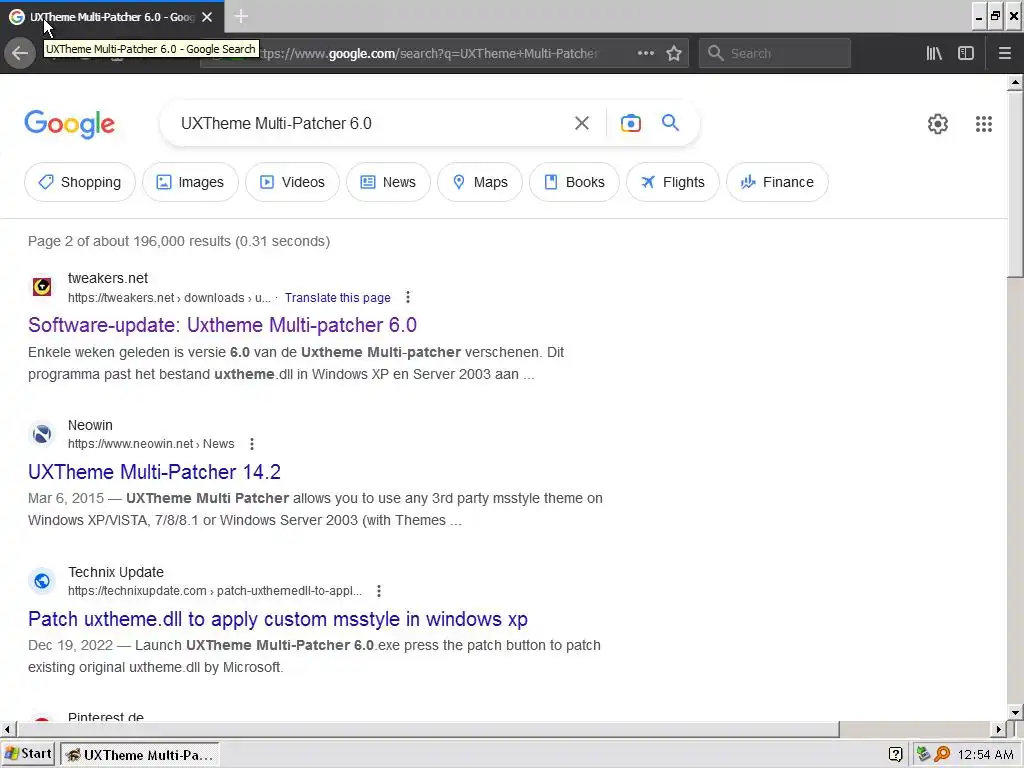Open the Firefox hamburger menu
The width and height of the screenshot is (1024, 768).
click(1004, 53)
